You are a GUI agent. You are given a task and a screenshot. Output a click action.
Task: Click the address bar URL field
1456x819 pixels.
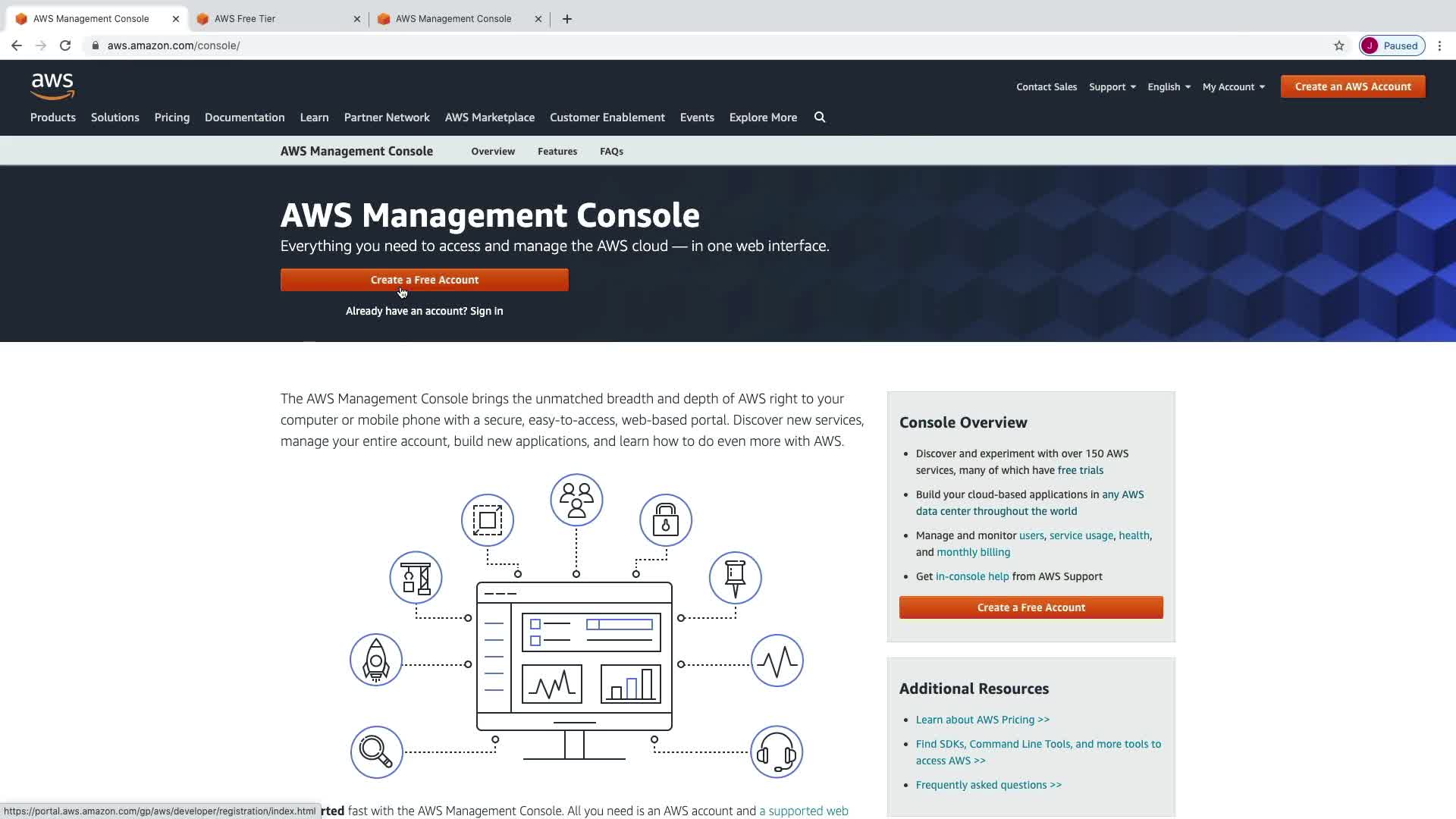coord(531,45)
